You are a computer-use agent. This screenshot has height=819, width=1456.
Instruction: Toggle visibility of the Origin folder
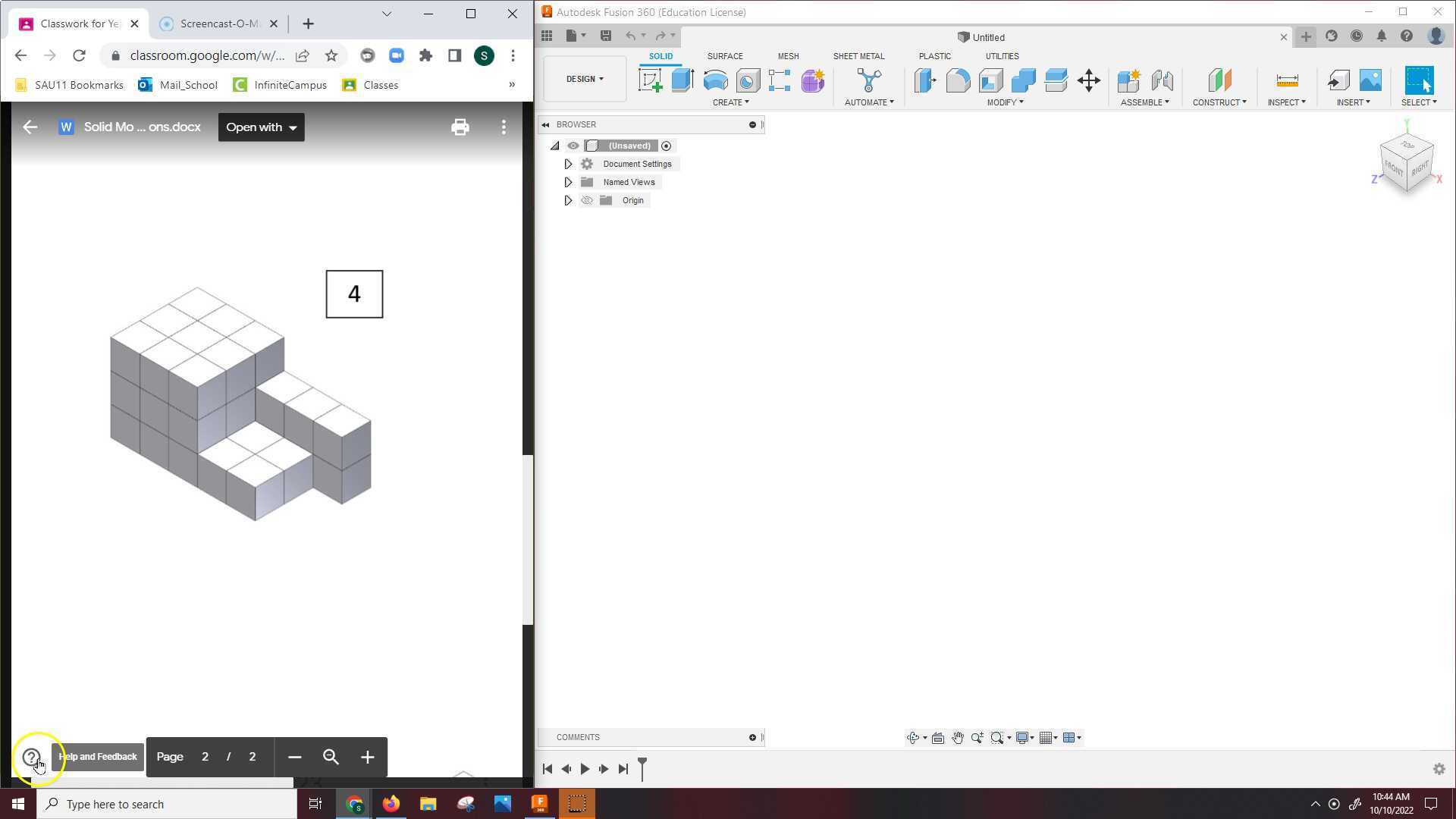[587, 200]
